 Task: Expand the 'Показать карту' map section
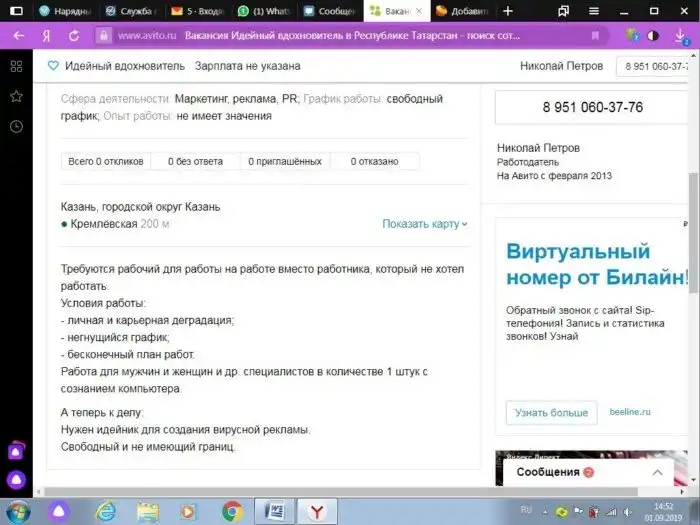tap(424, 224)
